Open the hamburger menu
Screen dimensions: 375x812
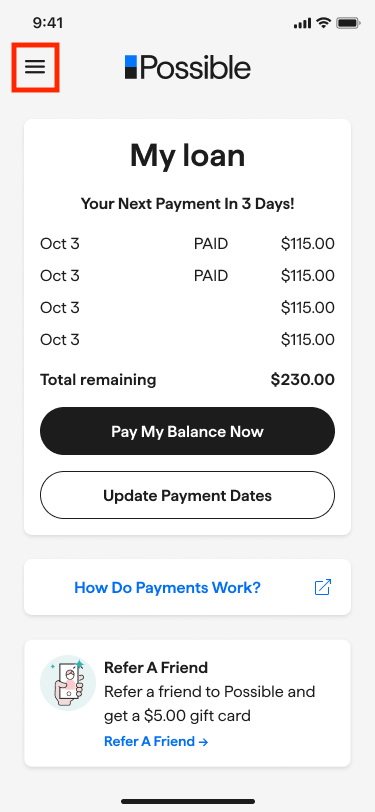tap(35, 67)
